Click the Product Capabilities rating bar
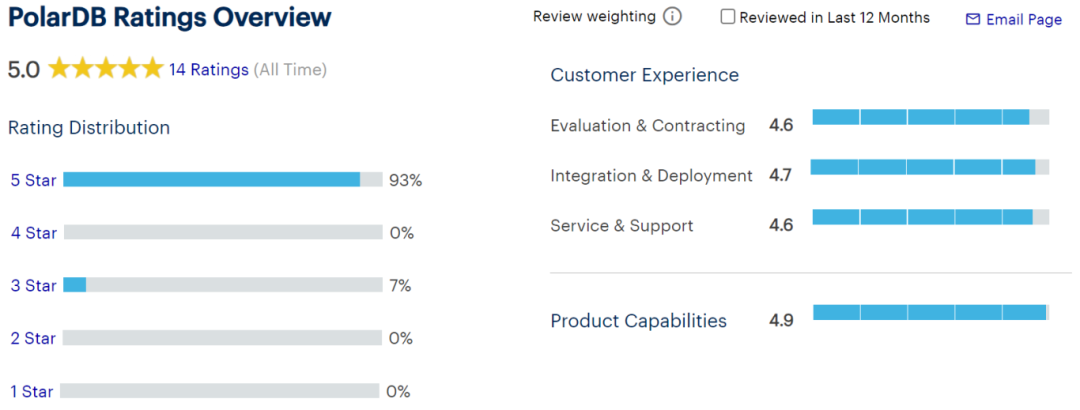1080x410 pixels. pos(930,313)
